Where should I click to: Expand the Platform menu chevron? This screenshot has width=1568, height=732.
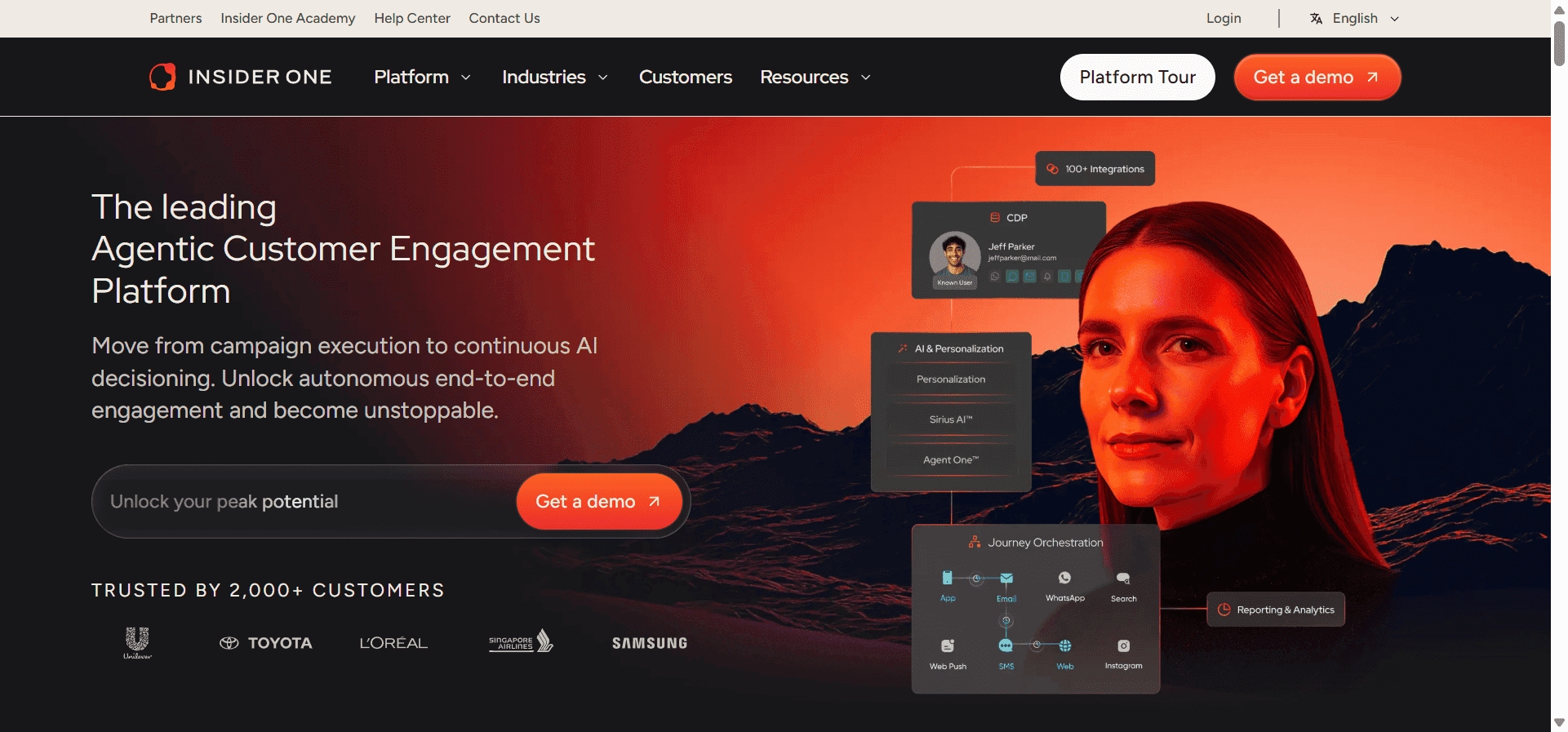466,78
